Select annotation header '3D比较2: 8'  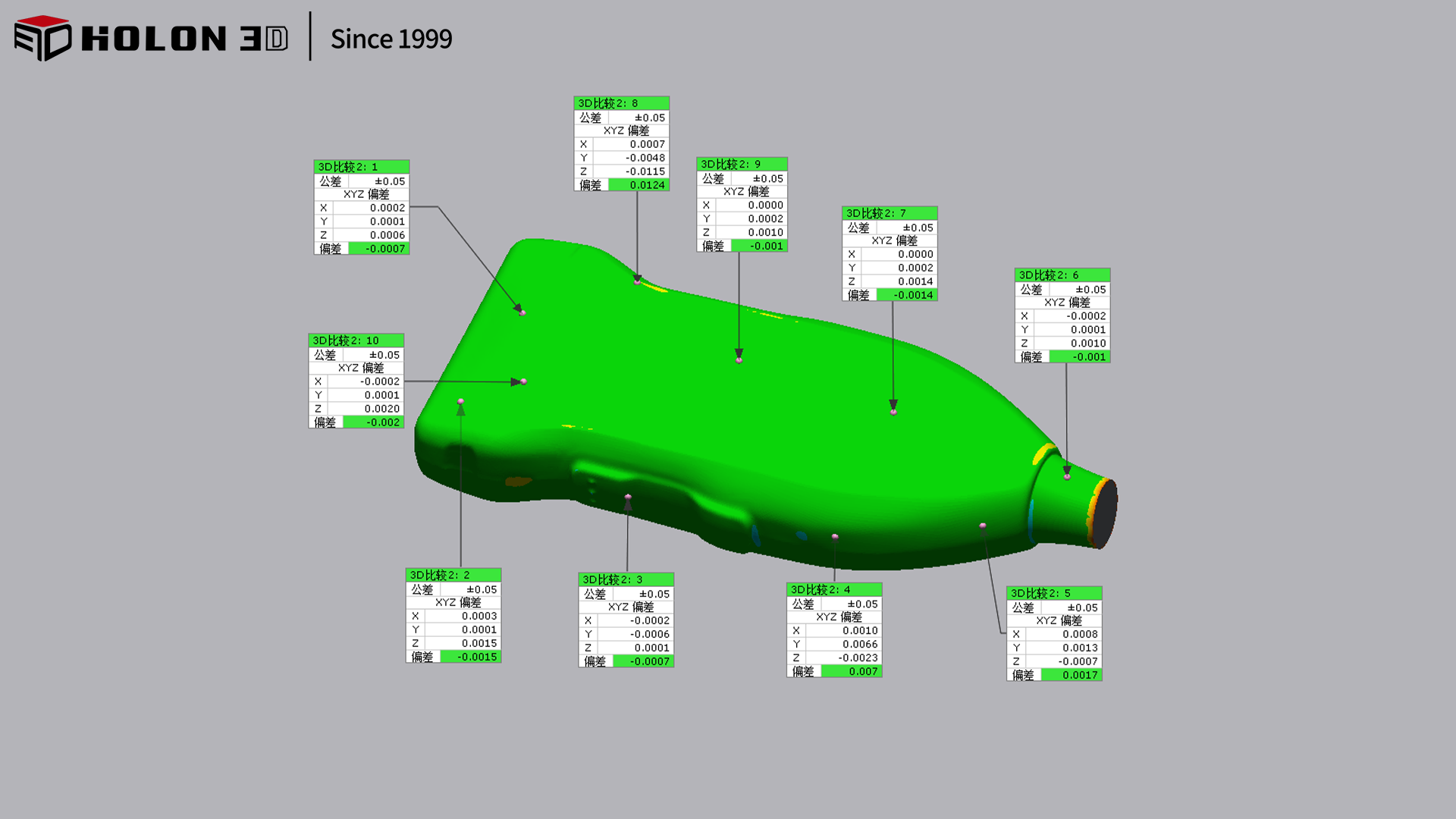[621, 103]
